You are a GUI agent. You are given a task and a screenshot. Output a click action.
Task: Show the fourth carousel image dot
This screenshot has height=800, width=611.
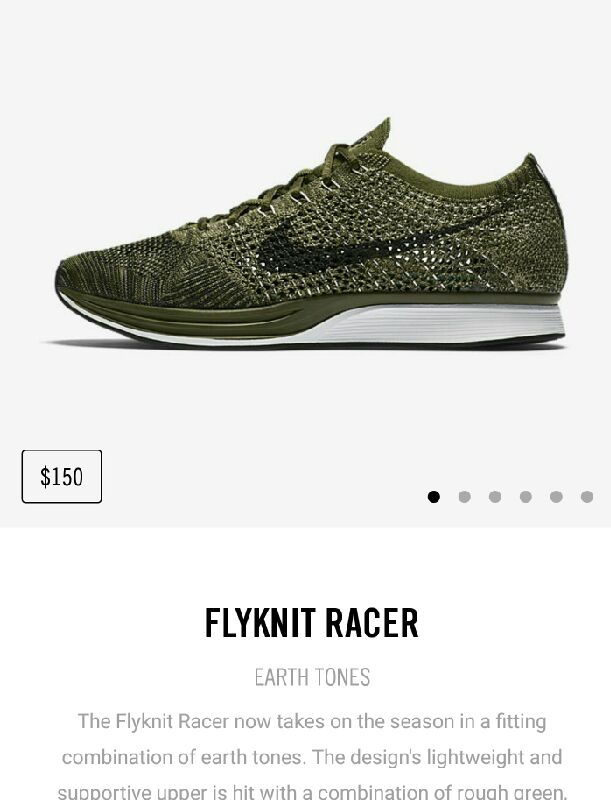526,497
